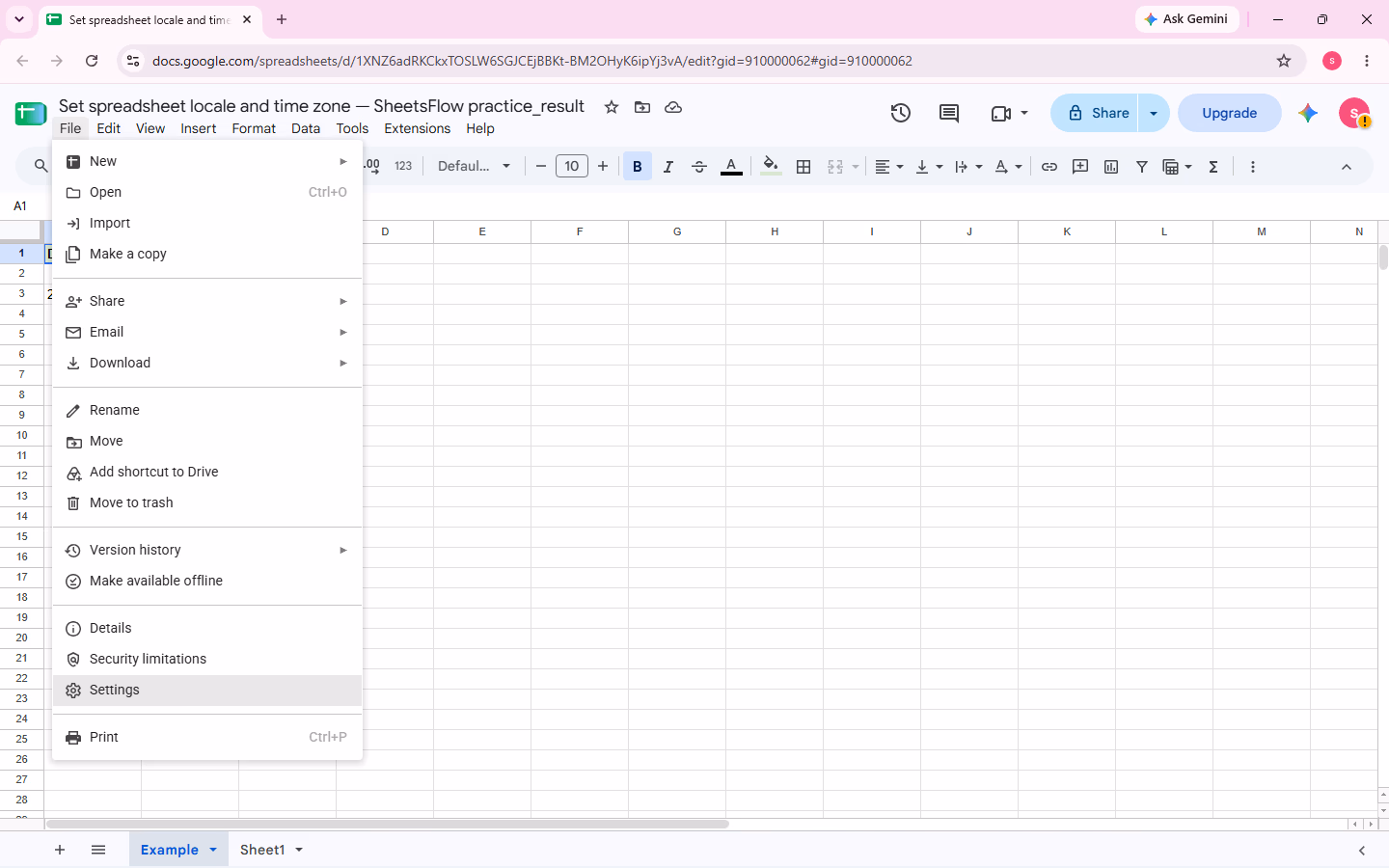Collapse the menus with the caret icon
This screenshot has width=1389, height=868.
(x=1347, y=167)
